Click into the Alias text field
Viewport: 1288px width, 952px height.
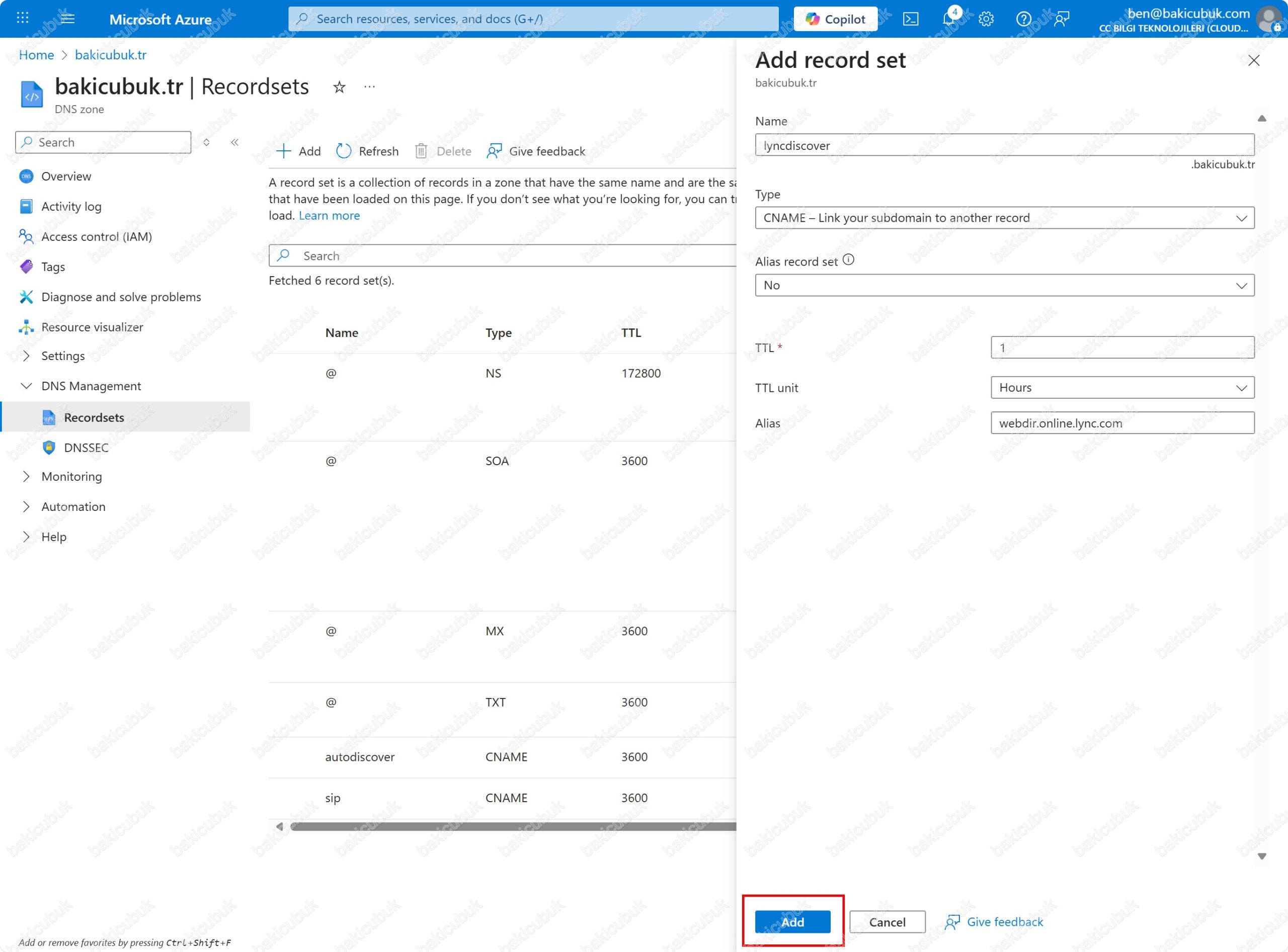click(x=1121, y=423)
